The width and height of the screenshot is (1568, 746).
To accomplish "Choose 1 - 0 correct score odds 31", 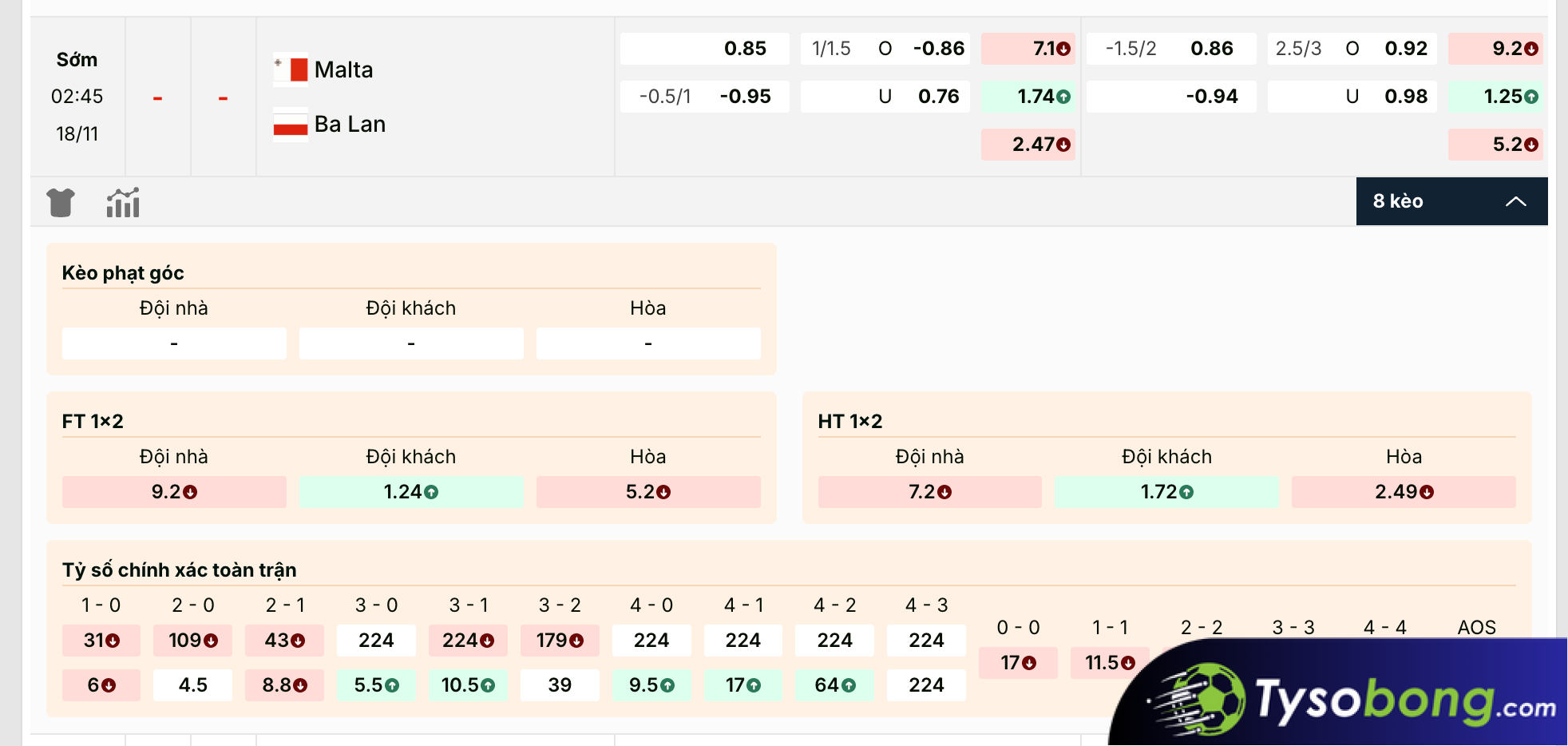I will [101, 641].
